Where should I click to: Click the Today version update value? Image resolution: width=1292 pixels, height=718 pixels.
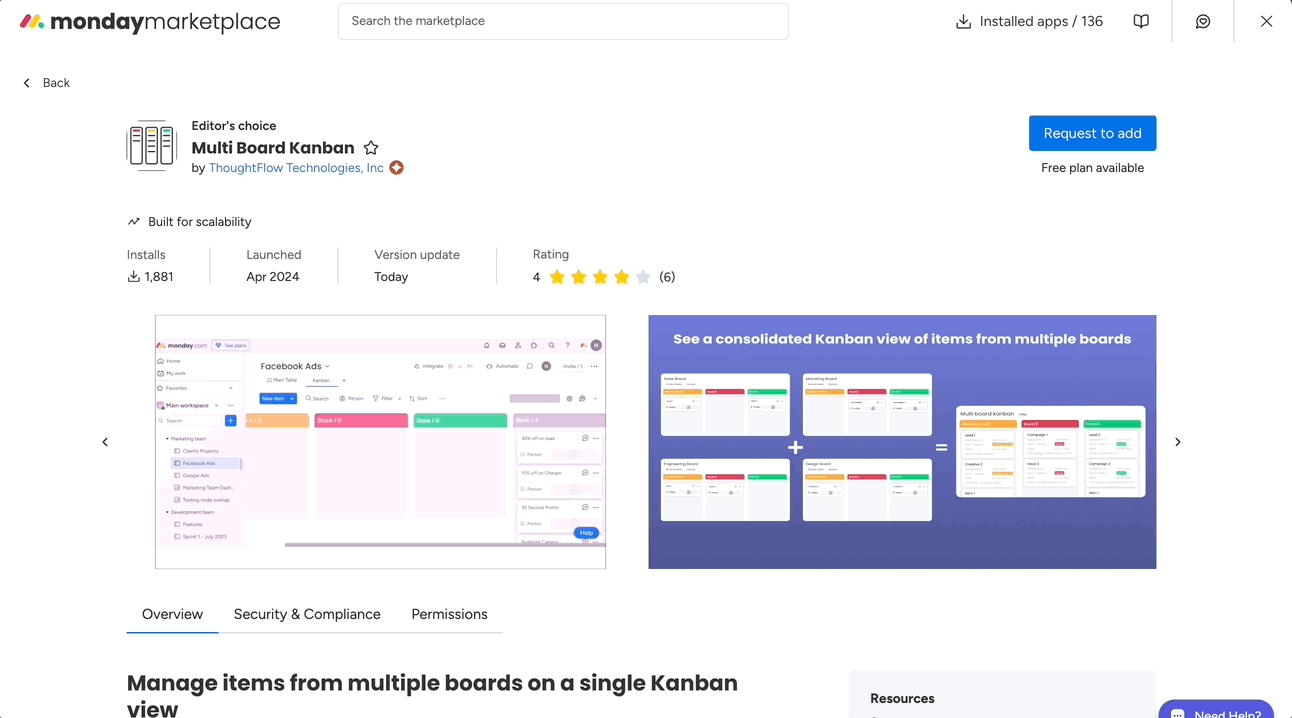391,277
